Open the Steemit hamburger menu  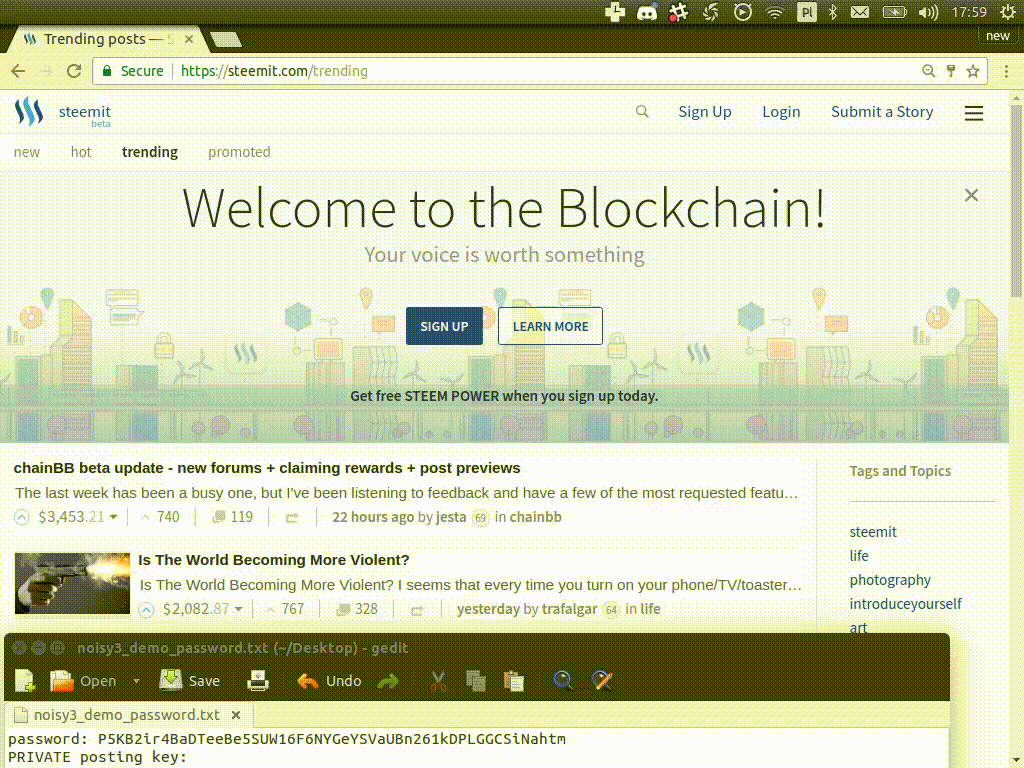coord(973,113)
